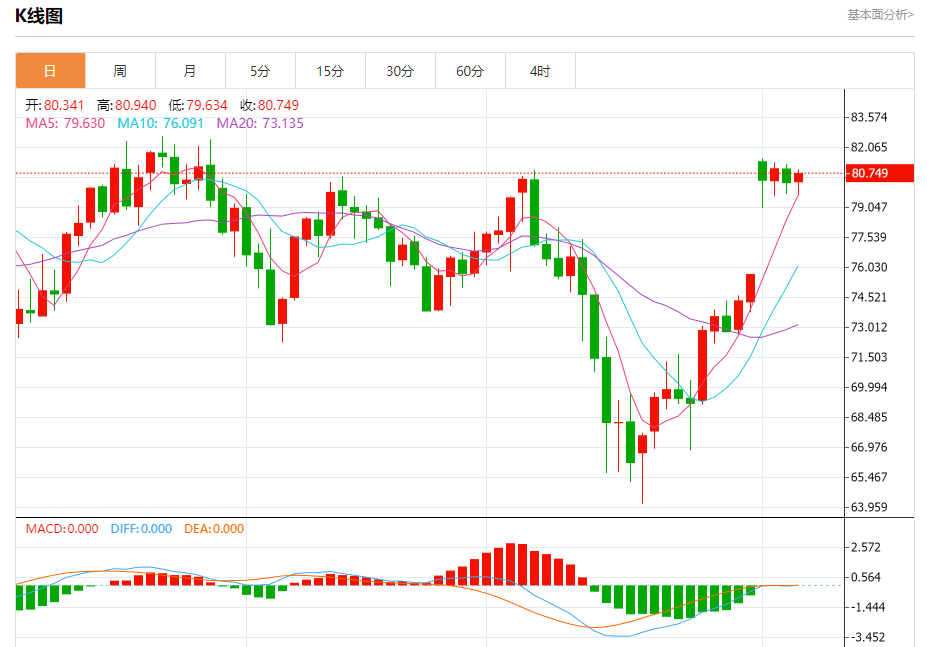Open the 5分 interval tab
This screenshot has height=647, width=927.
(260, 71)
